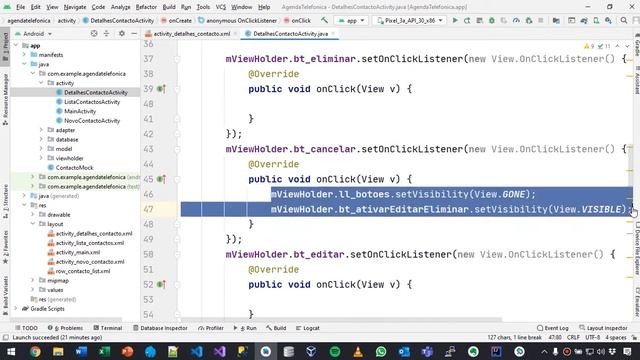Open Pixel_3a_API_30_x86 device dropdown
Screen dimensions: 640x360
tap(409, 20)
